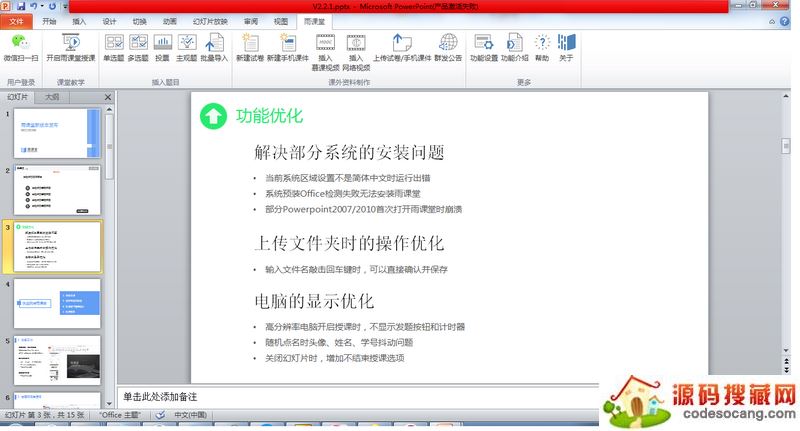Insert a 投票 poll question
800x431 pixels.
point(162,45)
